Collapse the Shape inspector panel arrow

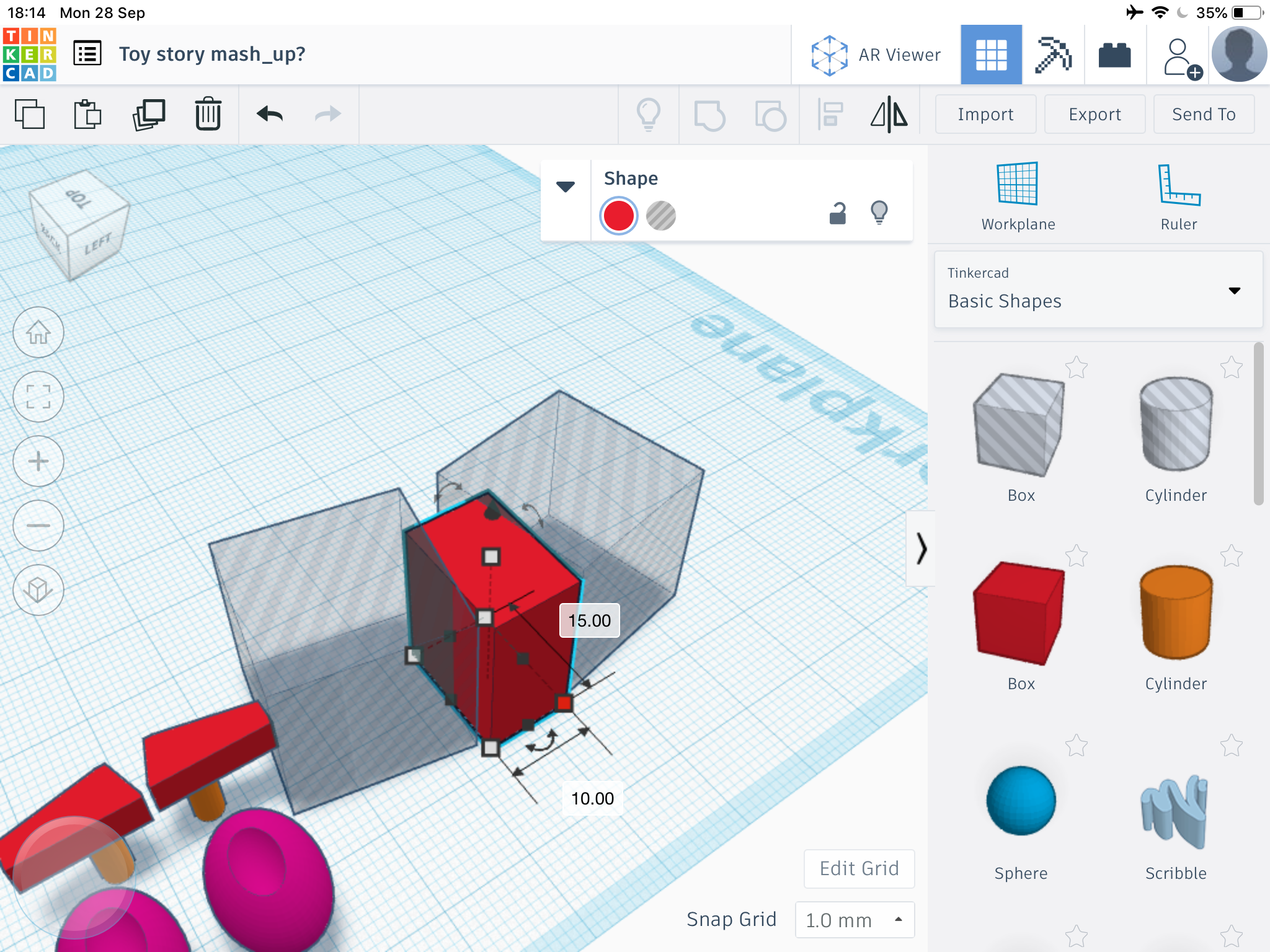(x=566, y=186)
